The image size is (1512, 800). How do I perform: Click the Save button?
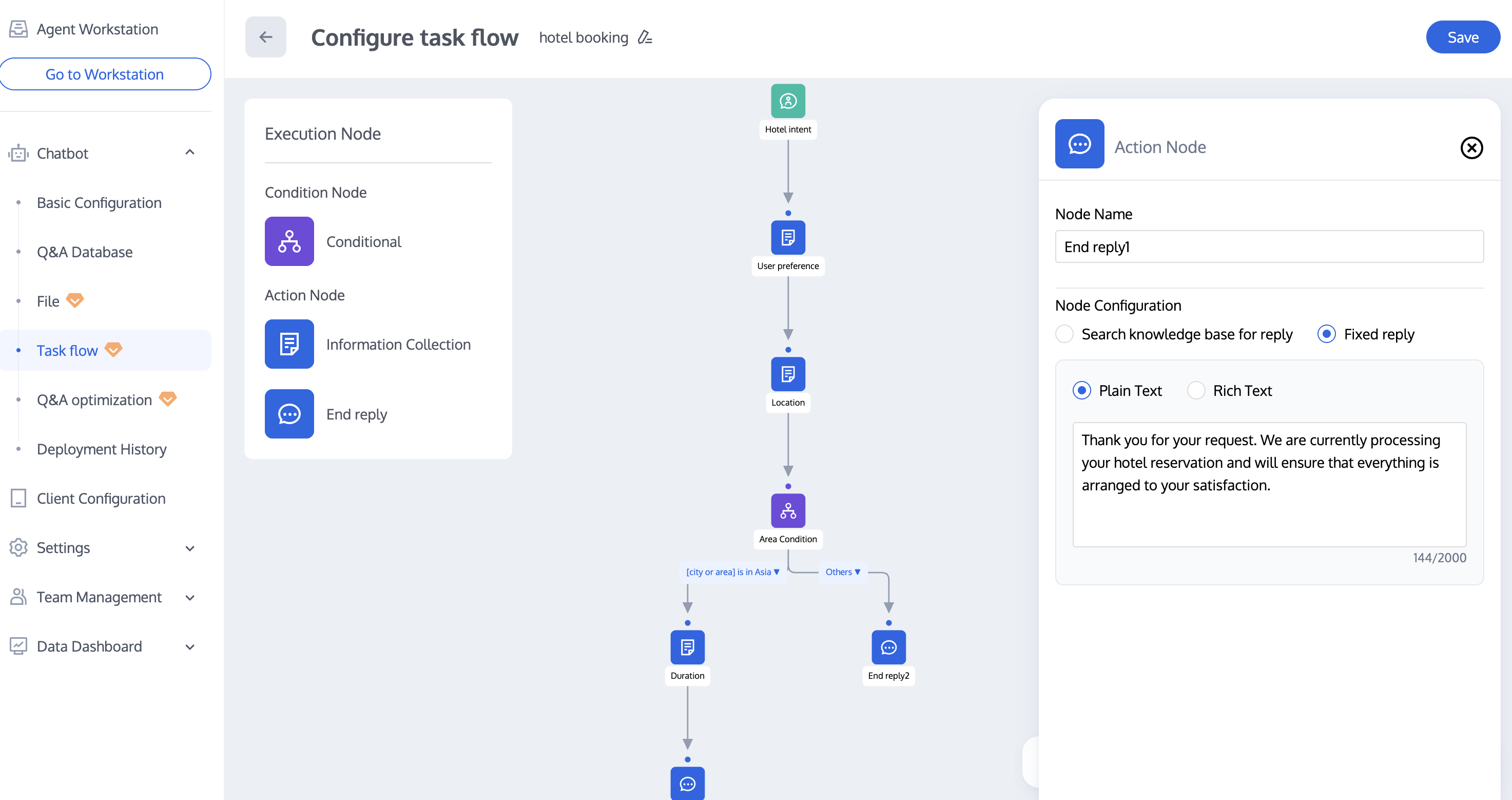tap(1462, 37)
